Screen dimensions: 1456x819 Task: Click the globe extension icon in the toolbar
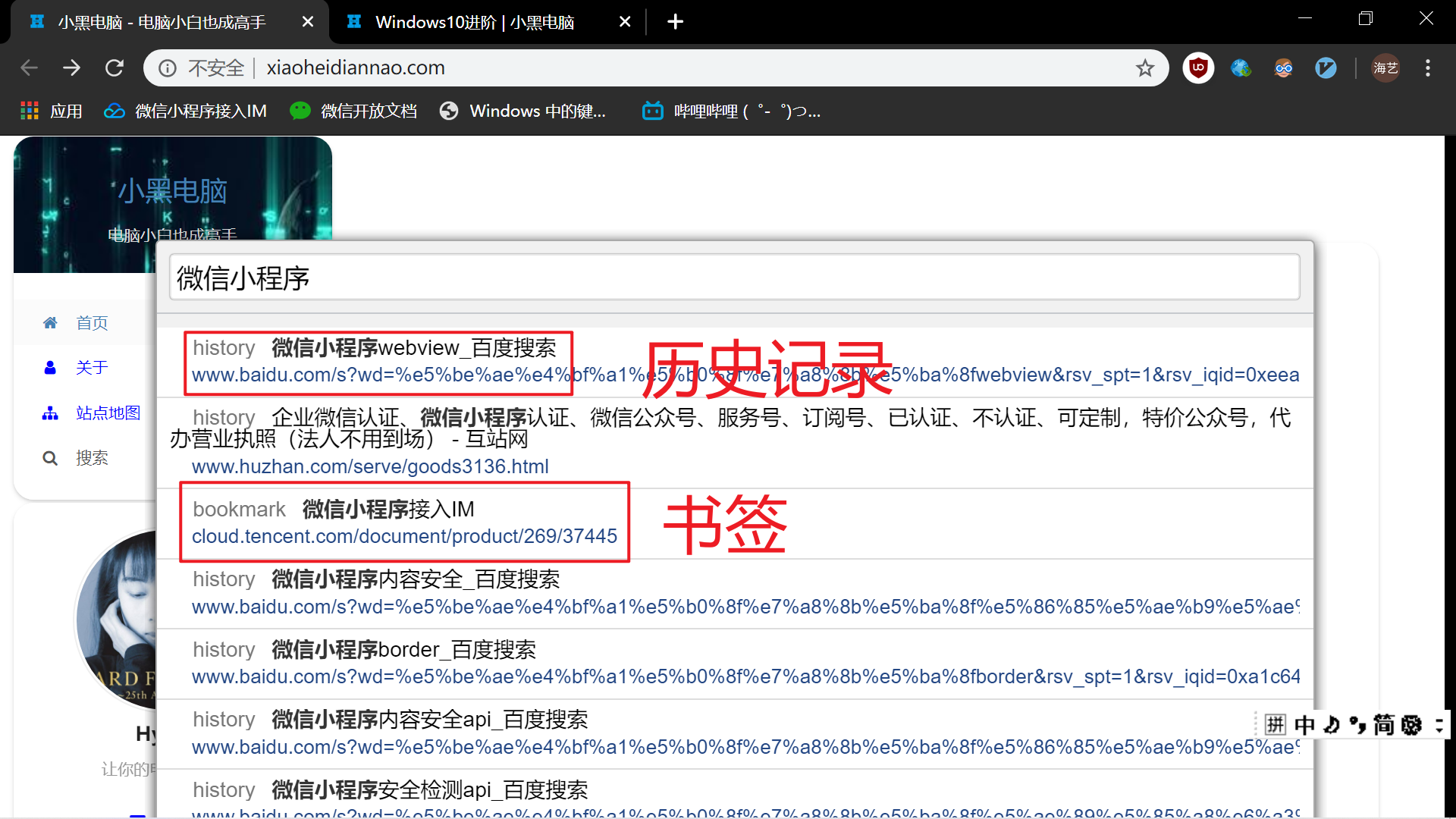(1241, 68)
